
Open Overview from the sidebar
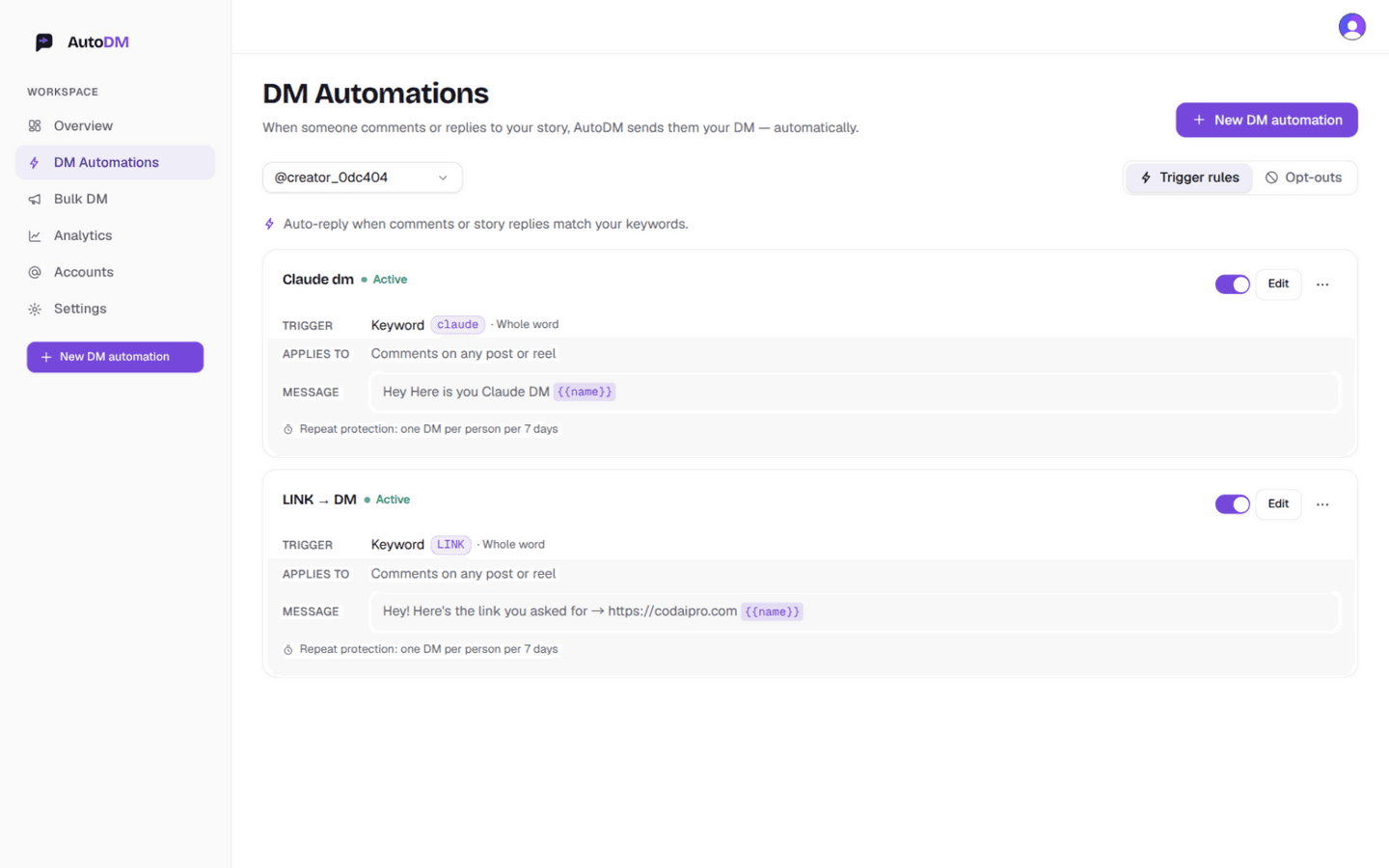point(115,125)
